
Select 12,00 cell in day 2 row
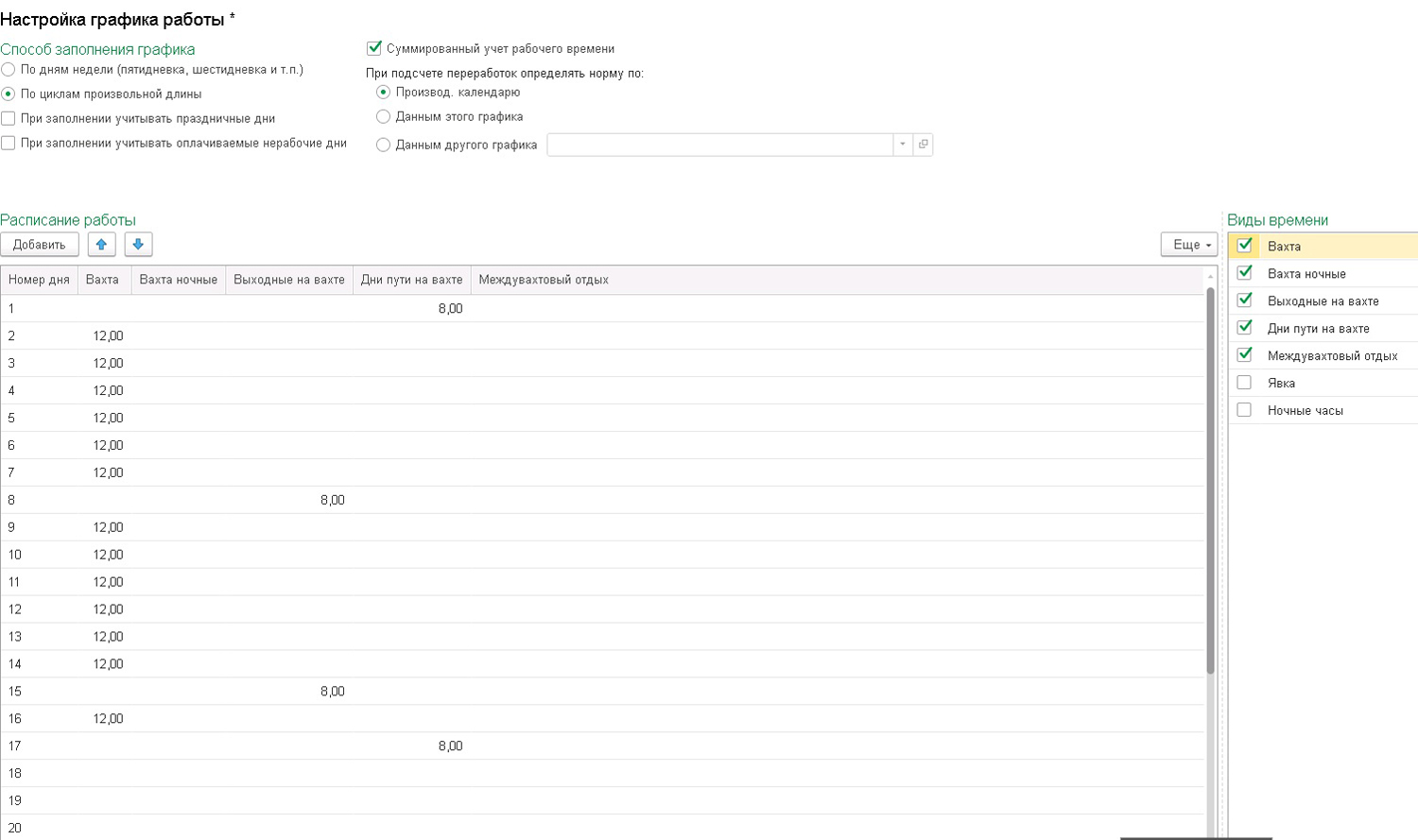click(104, 336)
